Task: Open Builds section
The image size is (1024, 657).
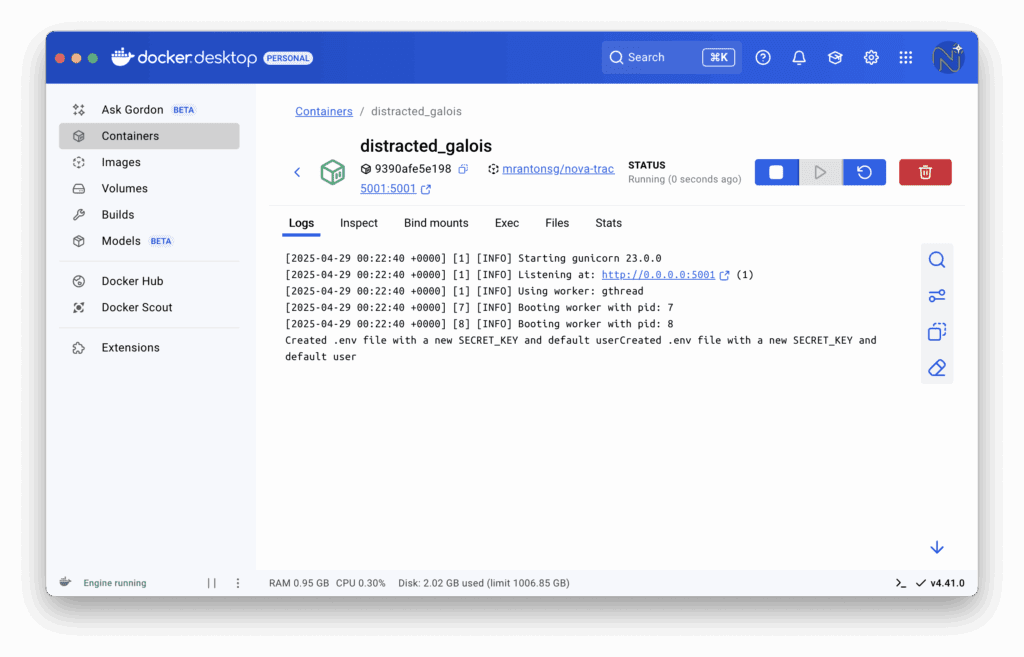Action: point(149,214)
